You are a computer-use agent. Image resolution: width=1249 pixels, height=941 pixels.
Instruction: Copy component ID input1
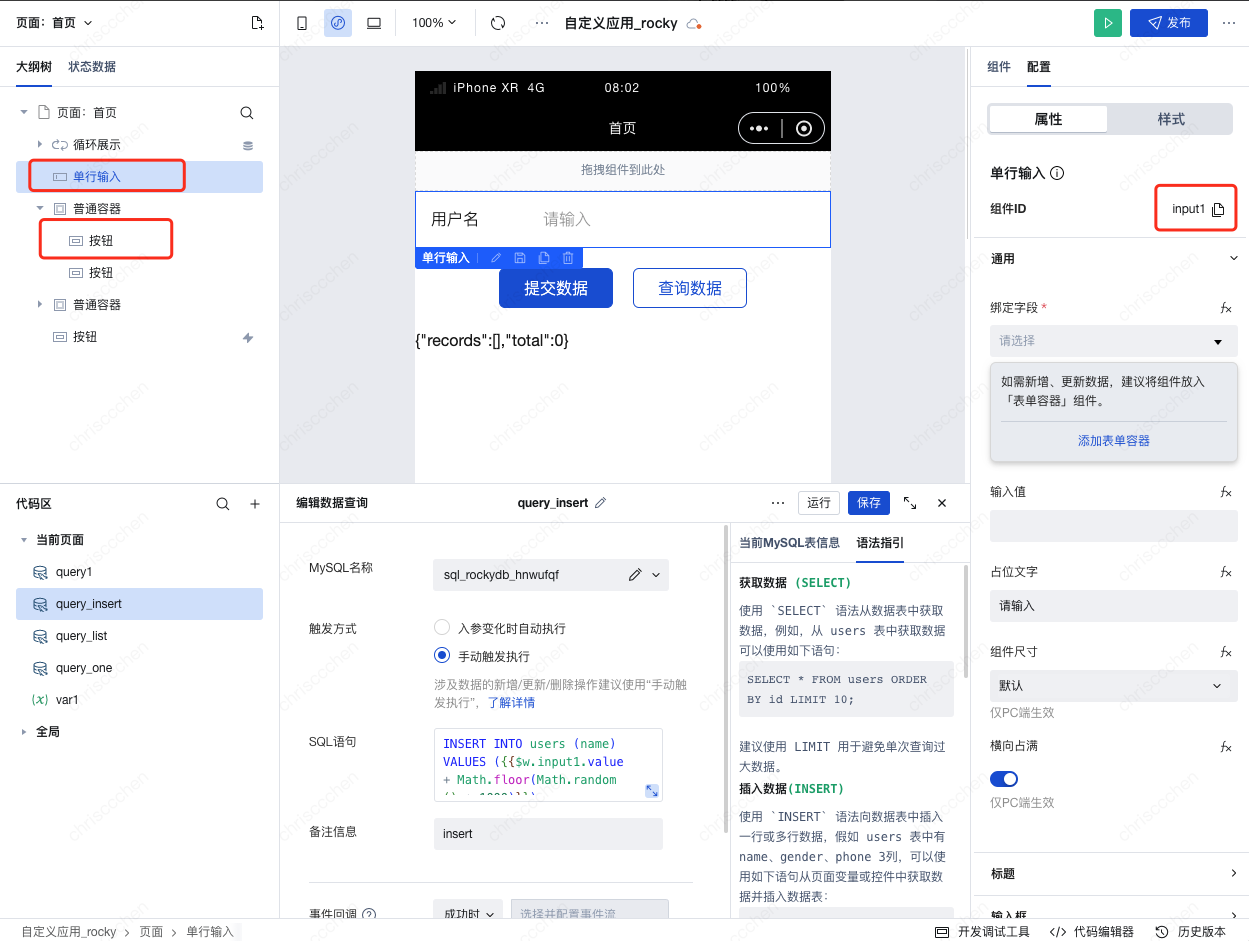pos(1218,209)
